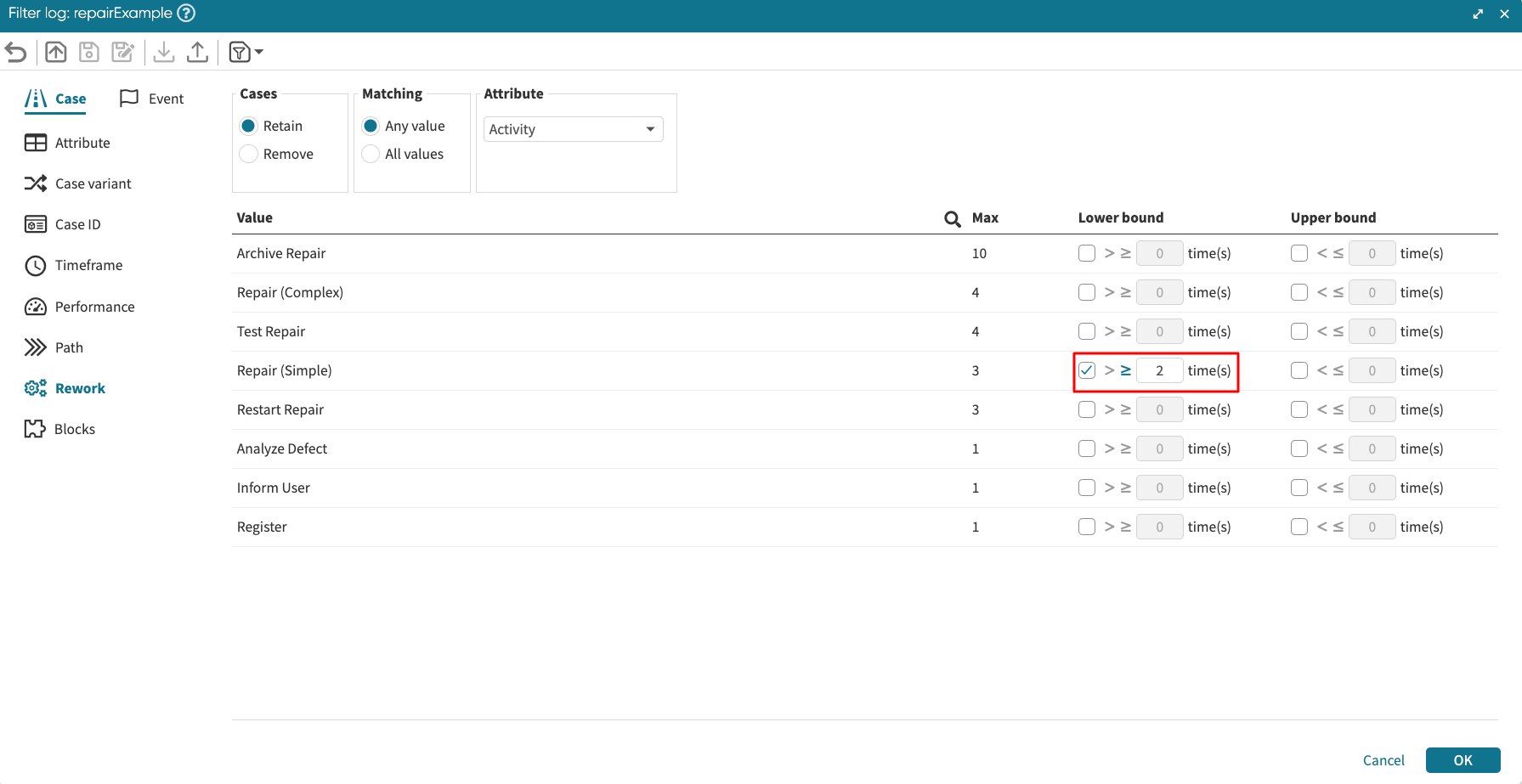Uncheck the Repair (Simple) lower bound checkbox
The width and height of the screenshot is (1522, 784).
(1086, 370)
